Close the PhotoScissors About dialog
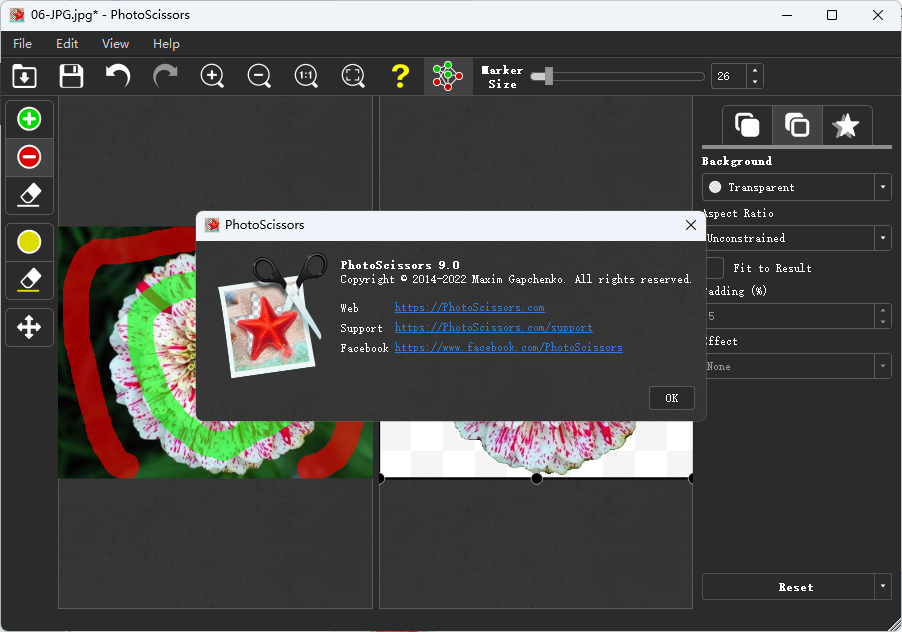This screenshot has height=632, width=902. tap(691, 225)
